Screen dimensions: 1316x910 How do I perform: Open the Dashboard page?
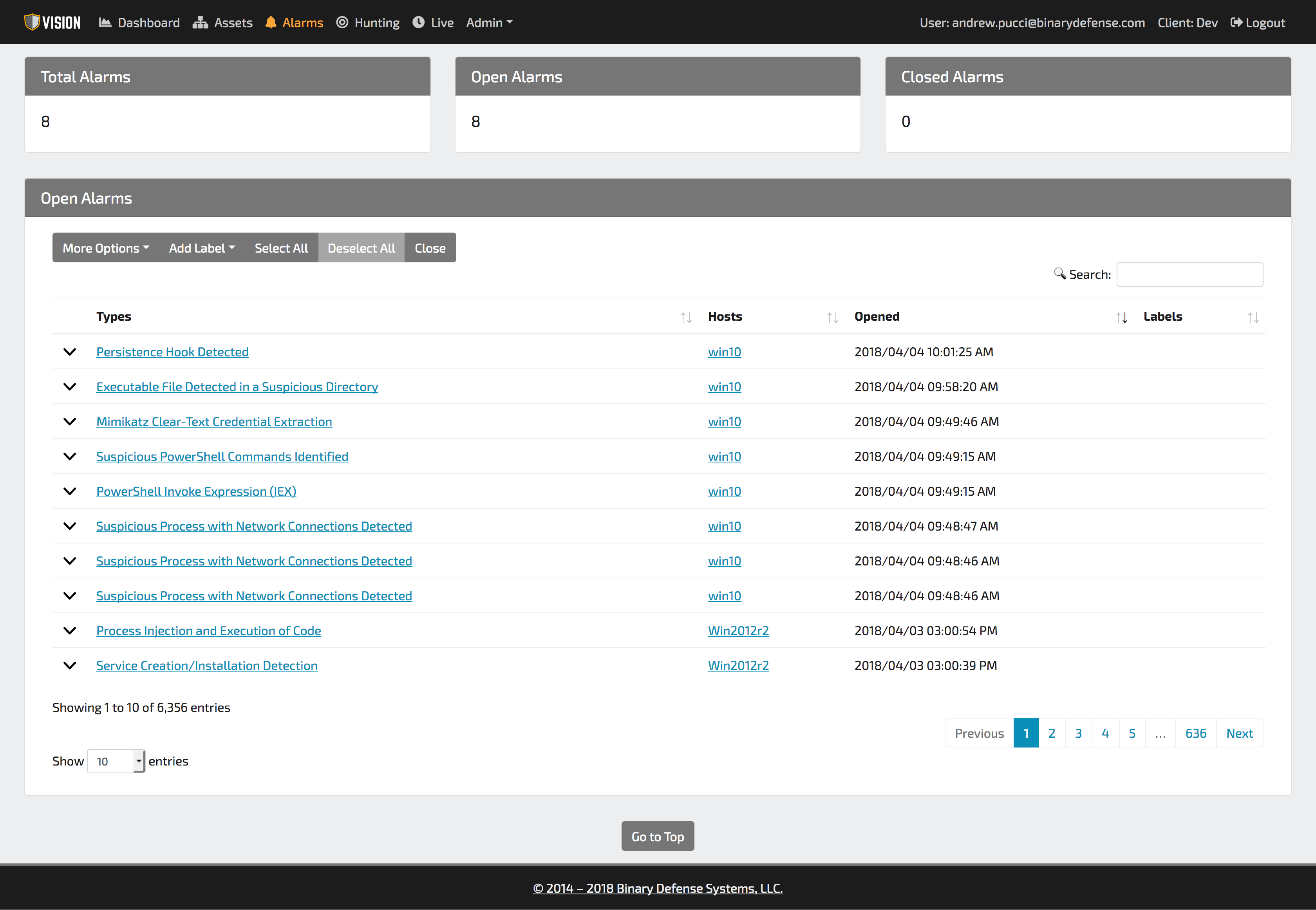(x=139, y=22)
